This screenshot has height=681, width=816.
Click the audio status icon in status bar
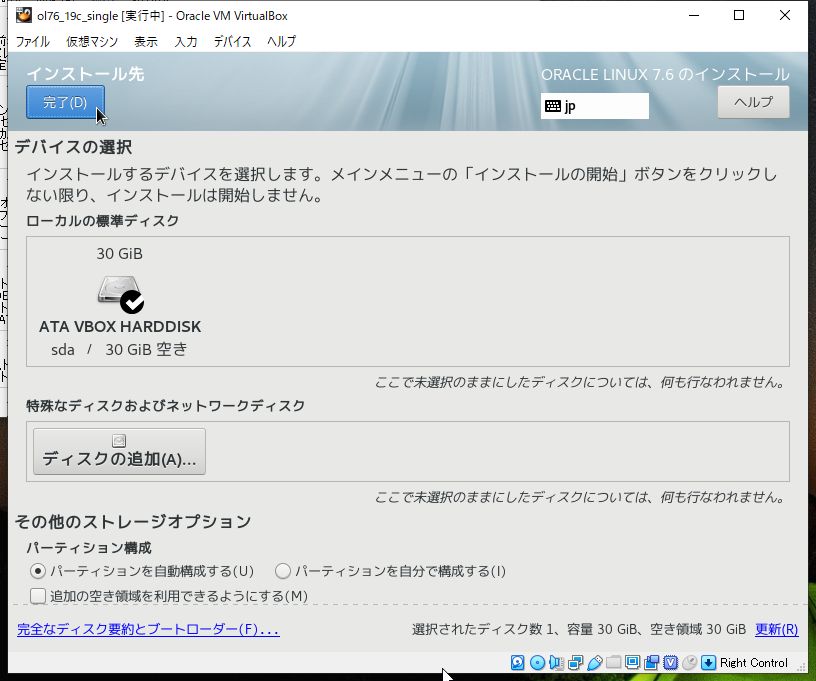(x=555, y=662)
